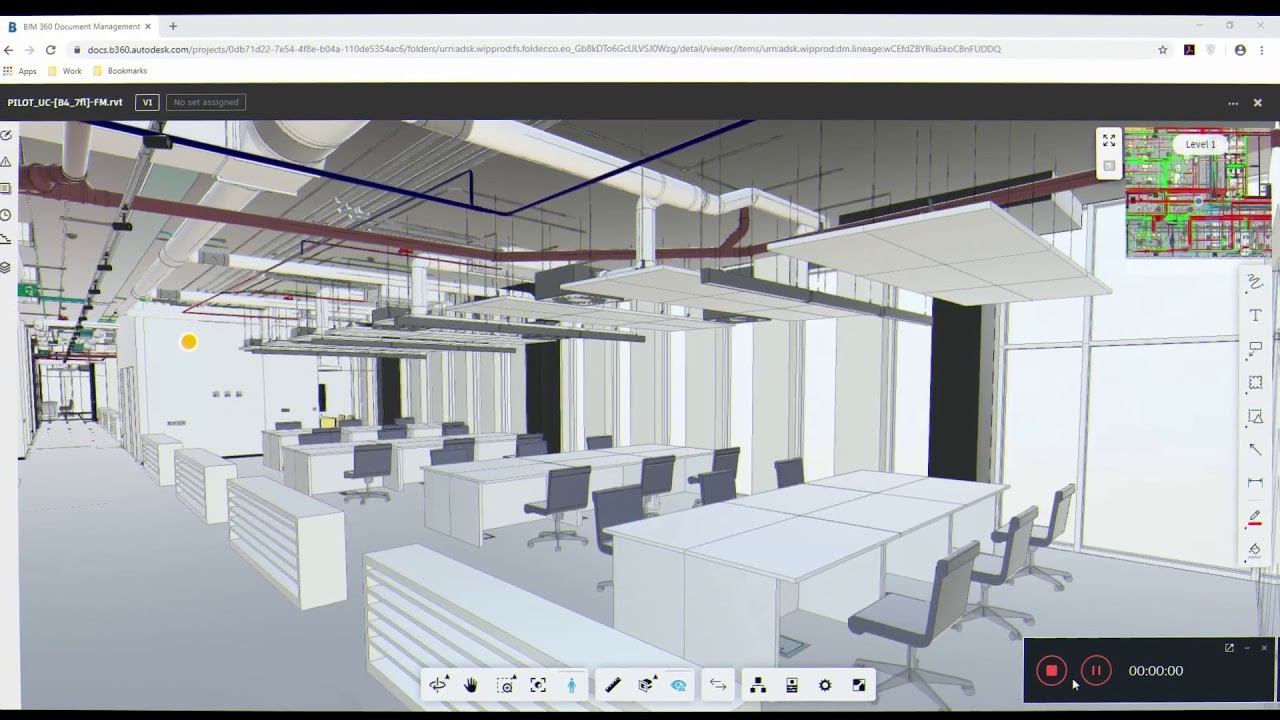
Task: Open the Model Browser tree icon
Action: [x=758, y=685]
